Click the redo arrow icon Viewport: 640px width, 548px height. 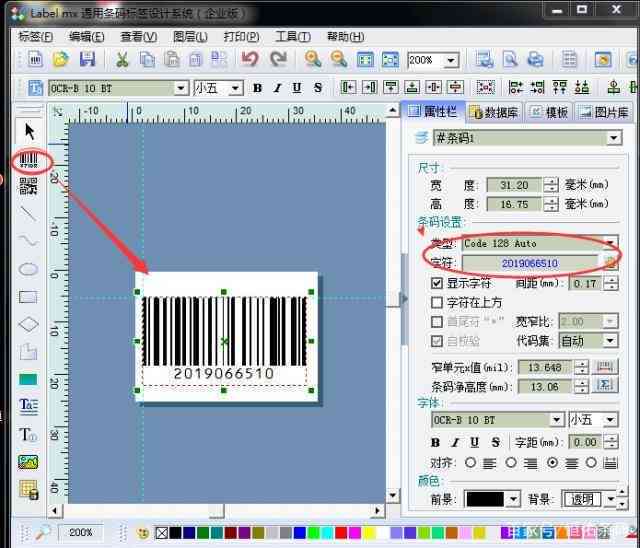pyautogui.click(x=278, y=59)
